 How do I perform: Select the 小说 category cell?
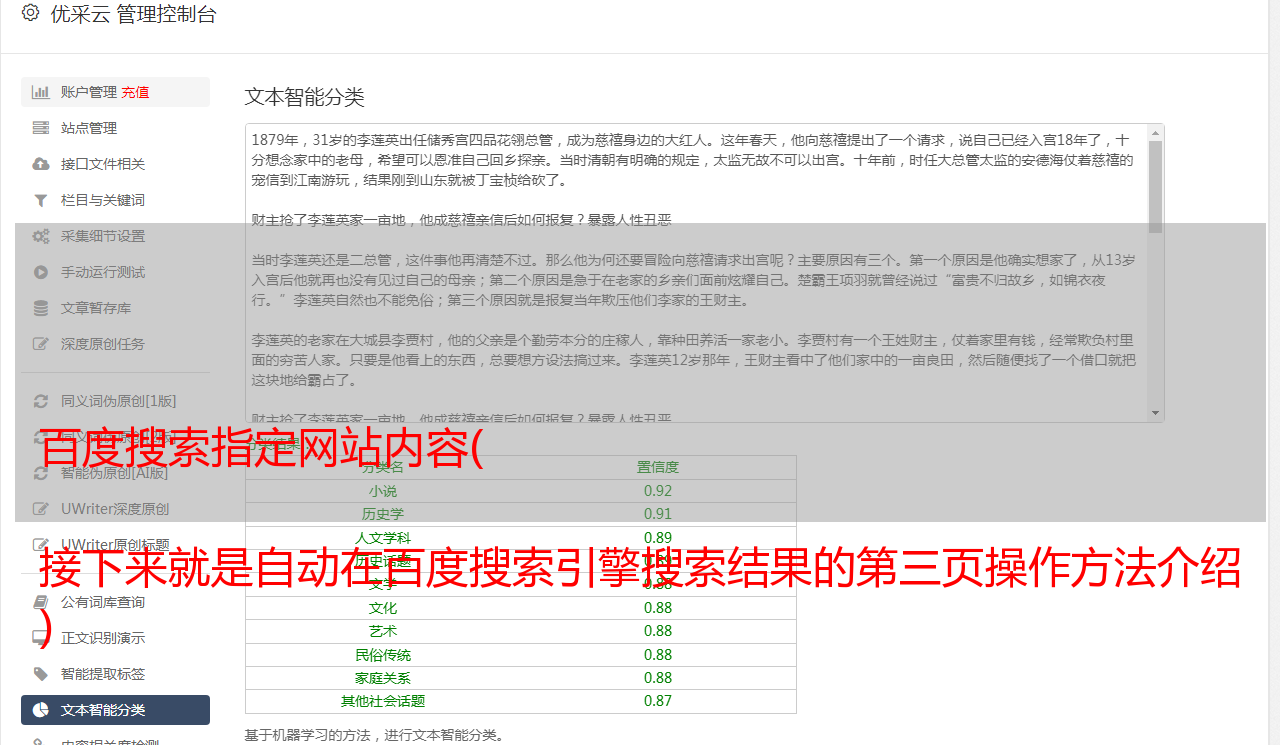point(383,491)
